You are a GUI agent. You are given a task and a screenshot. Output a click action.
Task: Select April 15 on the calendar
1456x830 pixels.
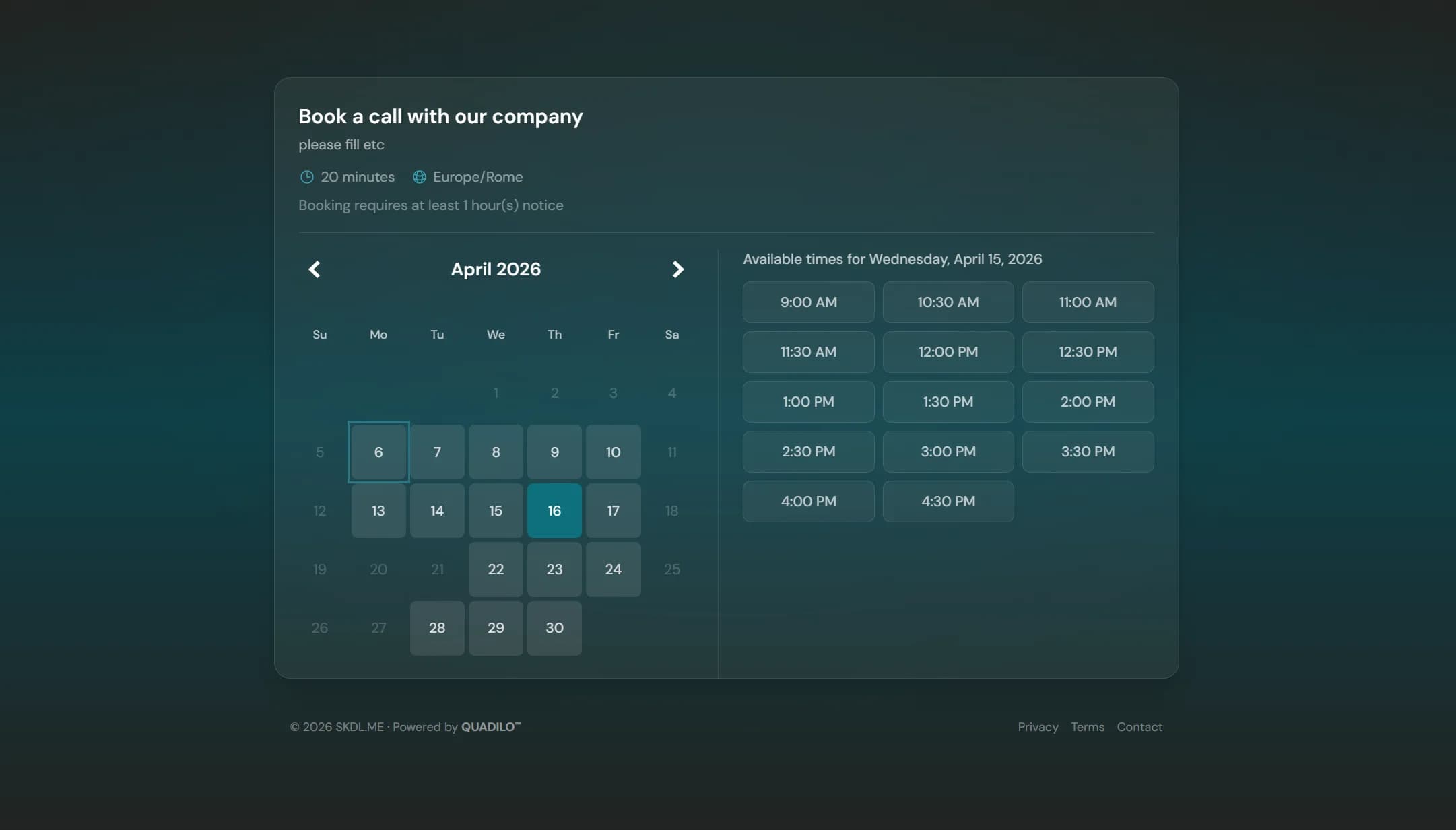(496, 511)
